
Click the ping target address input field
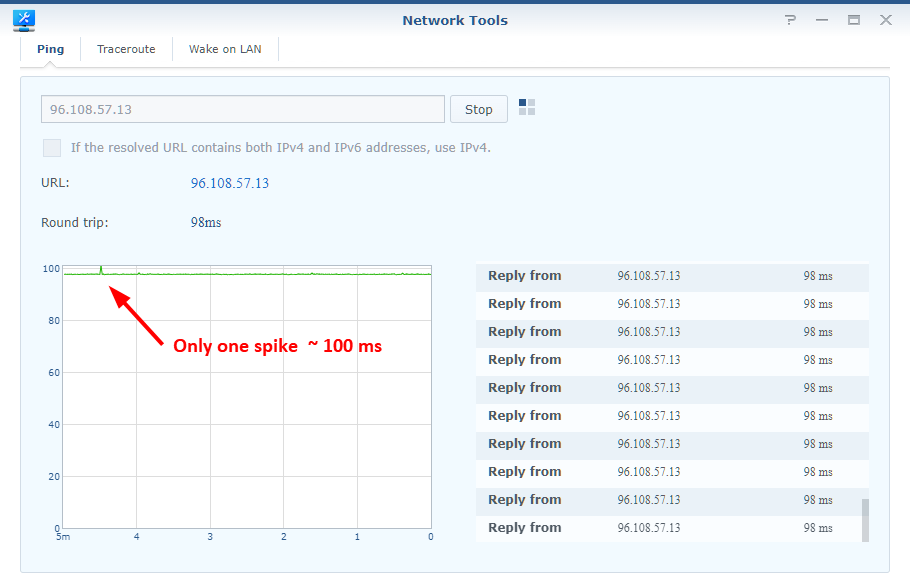click(242, 108)
